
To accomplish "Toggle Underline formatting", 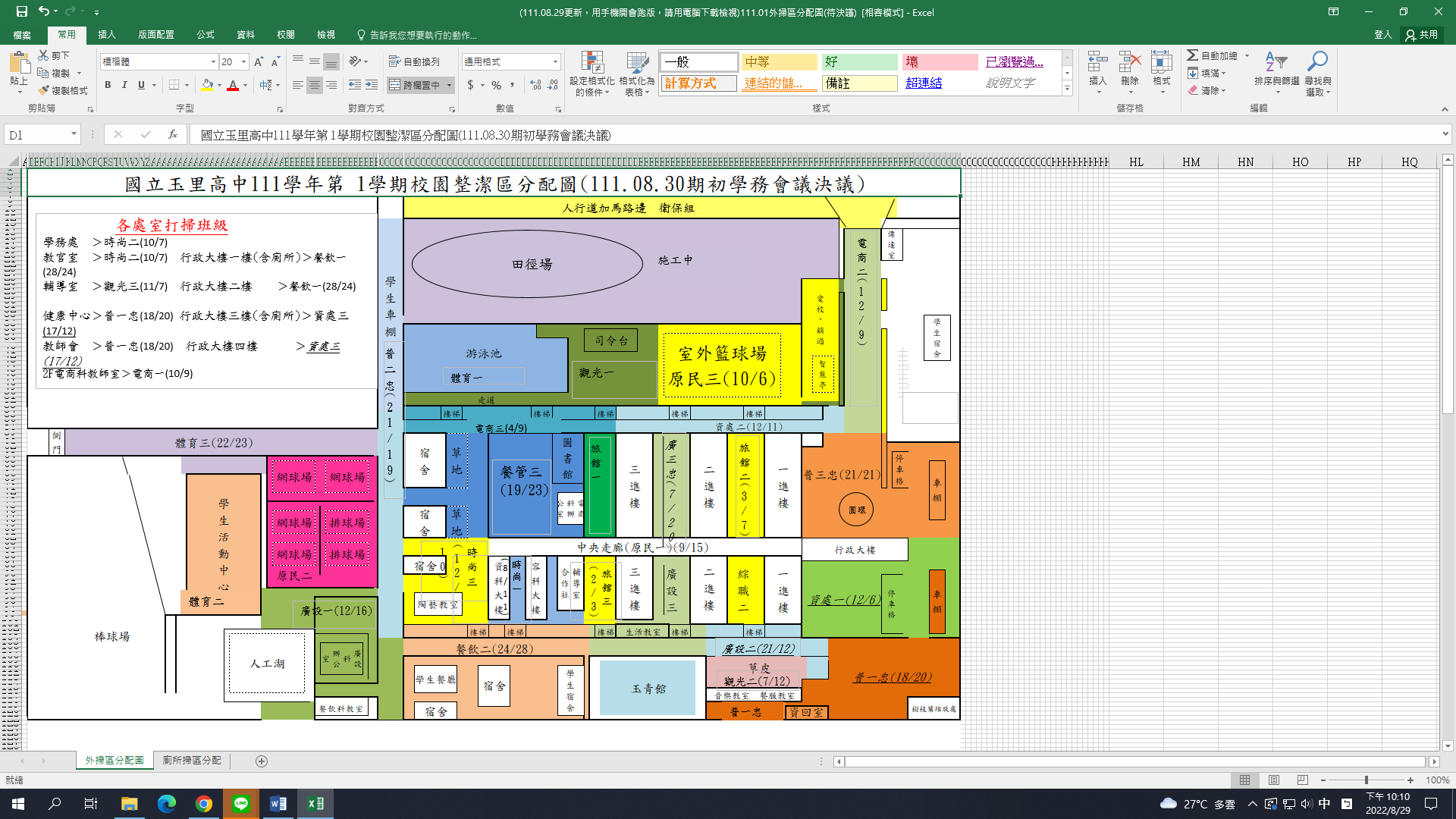I will click(141, 85).
